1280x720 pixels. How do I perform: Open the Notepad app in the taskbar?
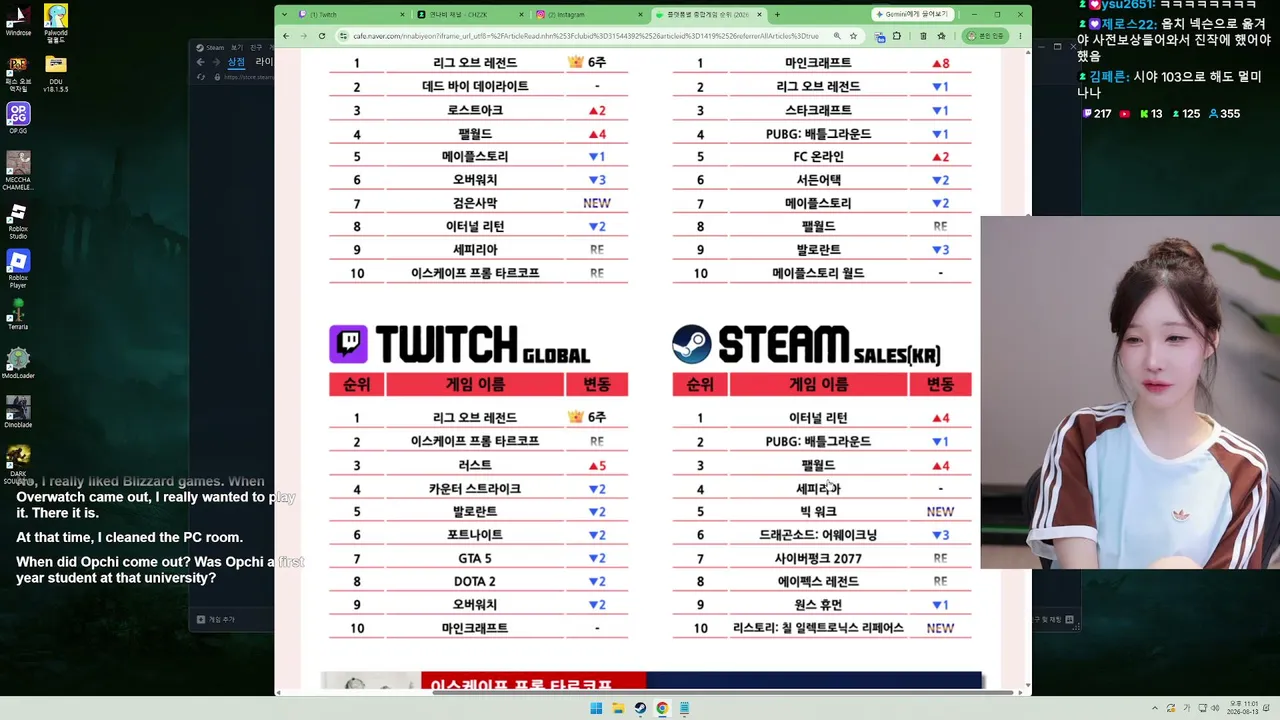coord(684,708)
